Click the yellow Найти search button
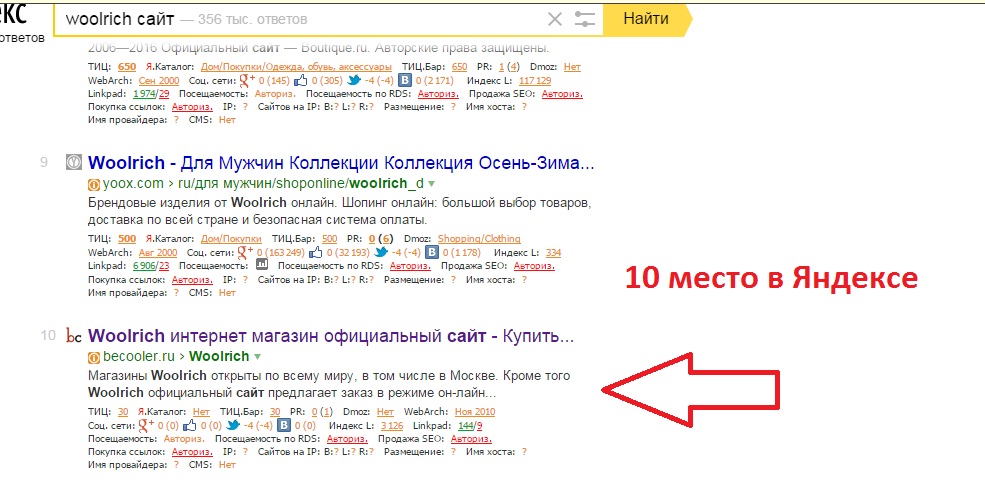 click(x=646, y=19)
